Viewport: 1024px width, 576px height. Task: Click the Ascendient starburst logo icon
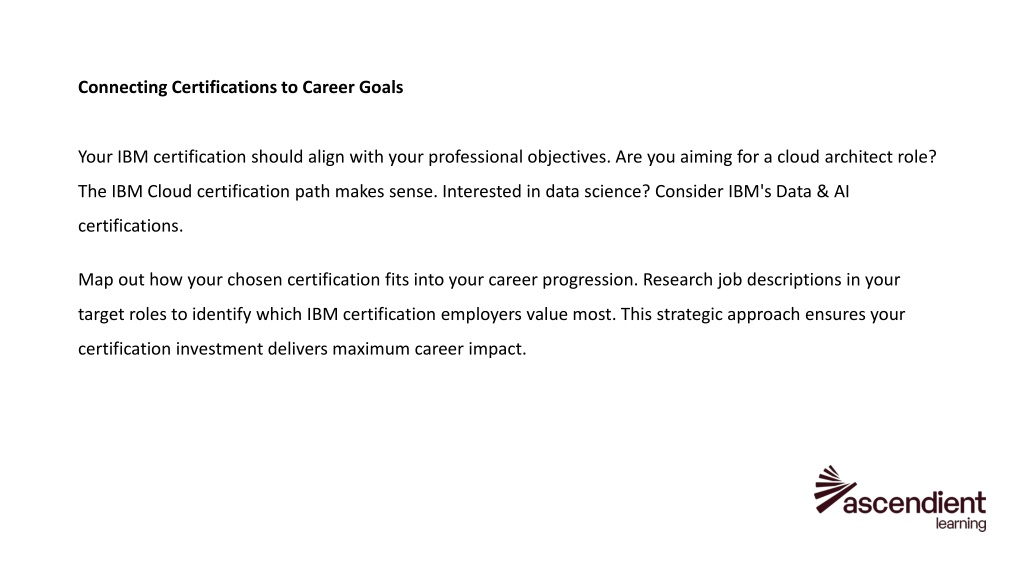[835, 488]
